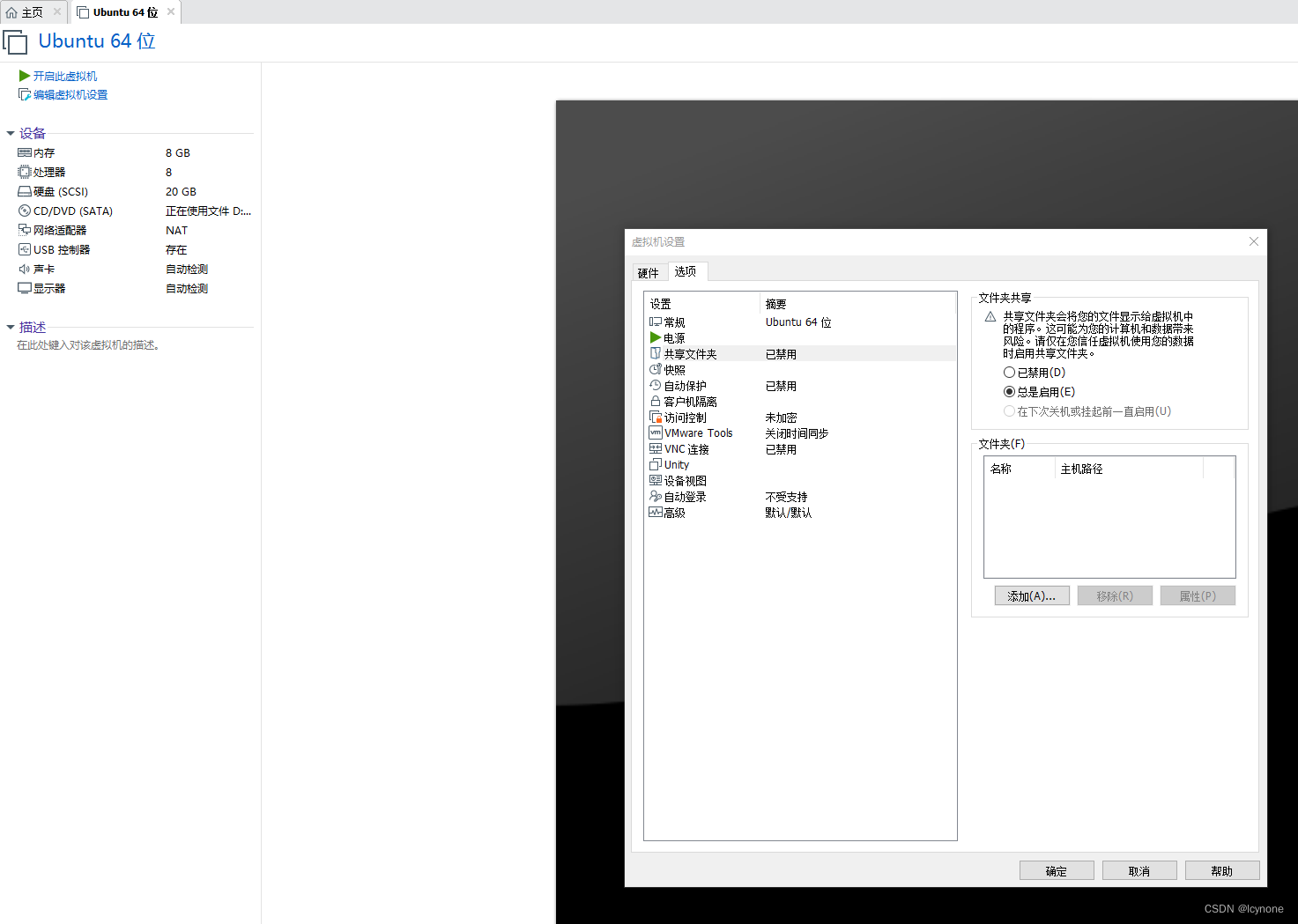Select 在下次关机或挂起前一直启用(U) radio option
This screenshot has width=1298, height=924.
click(1009, 411)
